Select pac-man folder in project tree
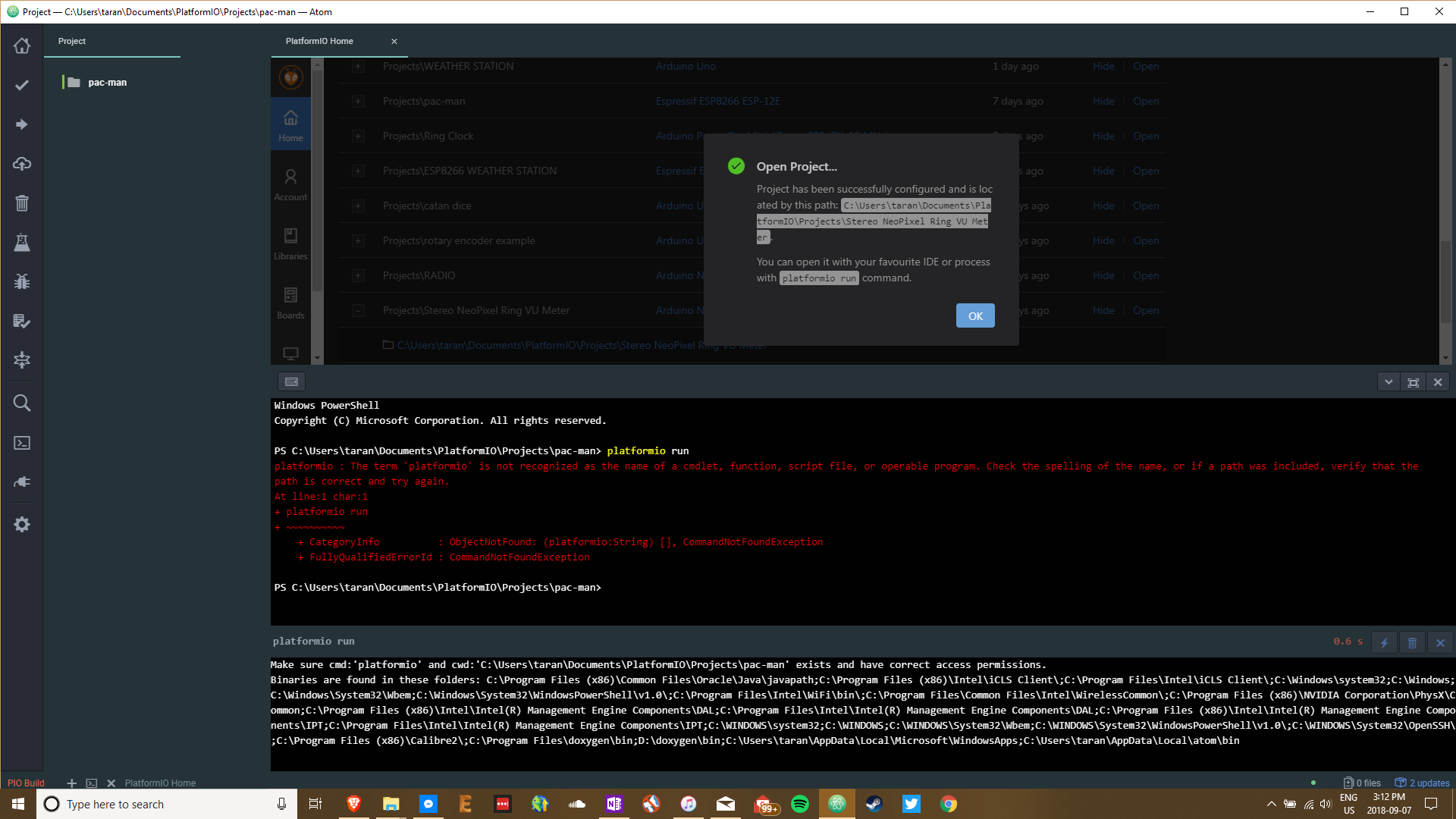This screenshot has width=1456, height=819. pyautogui.click(x=107, y=83)
